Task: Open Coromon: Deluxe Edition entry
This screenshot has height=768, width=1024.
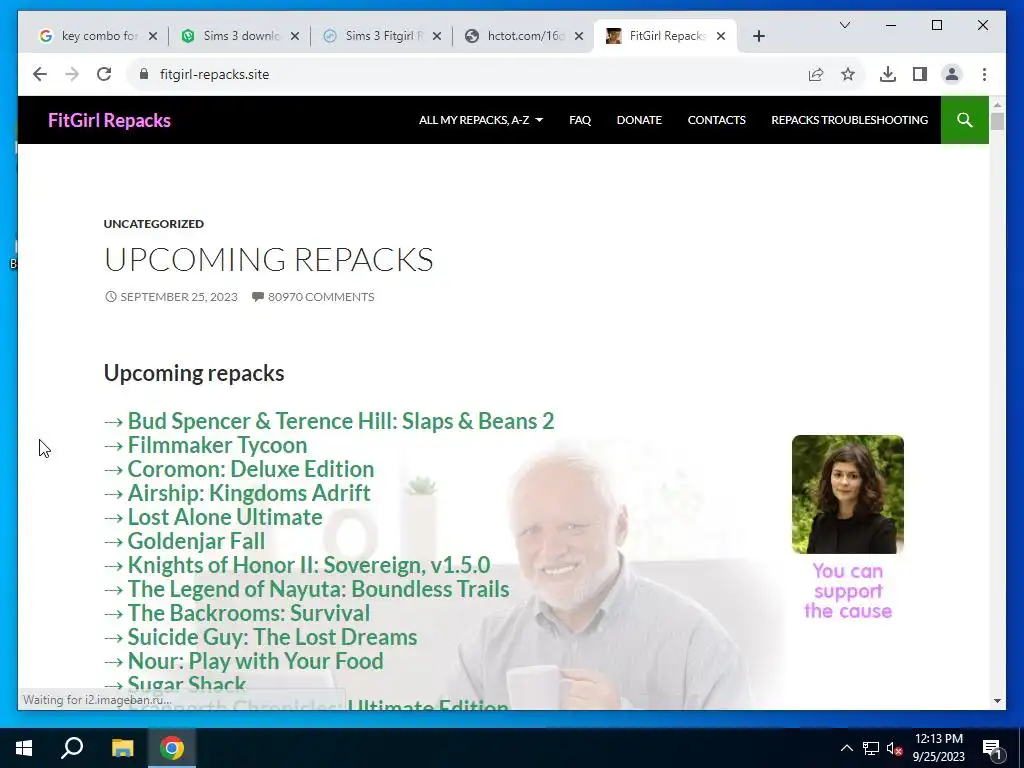Action: click(x=250, y=469)
